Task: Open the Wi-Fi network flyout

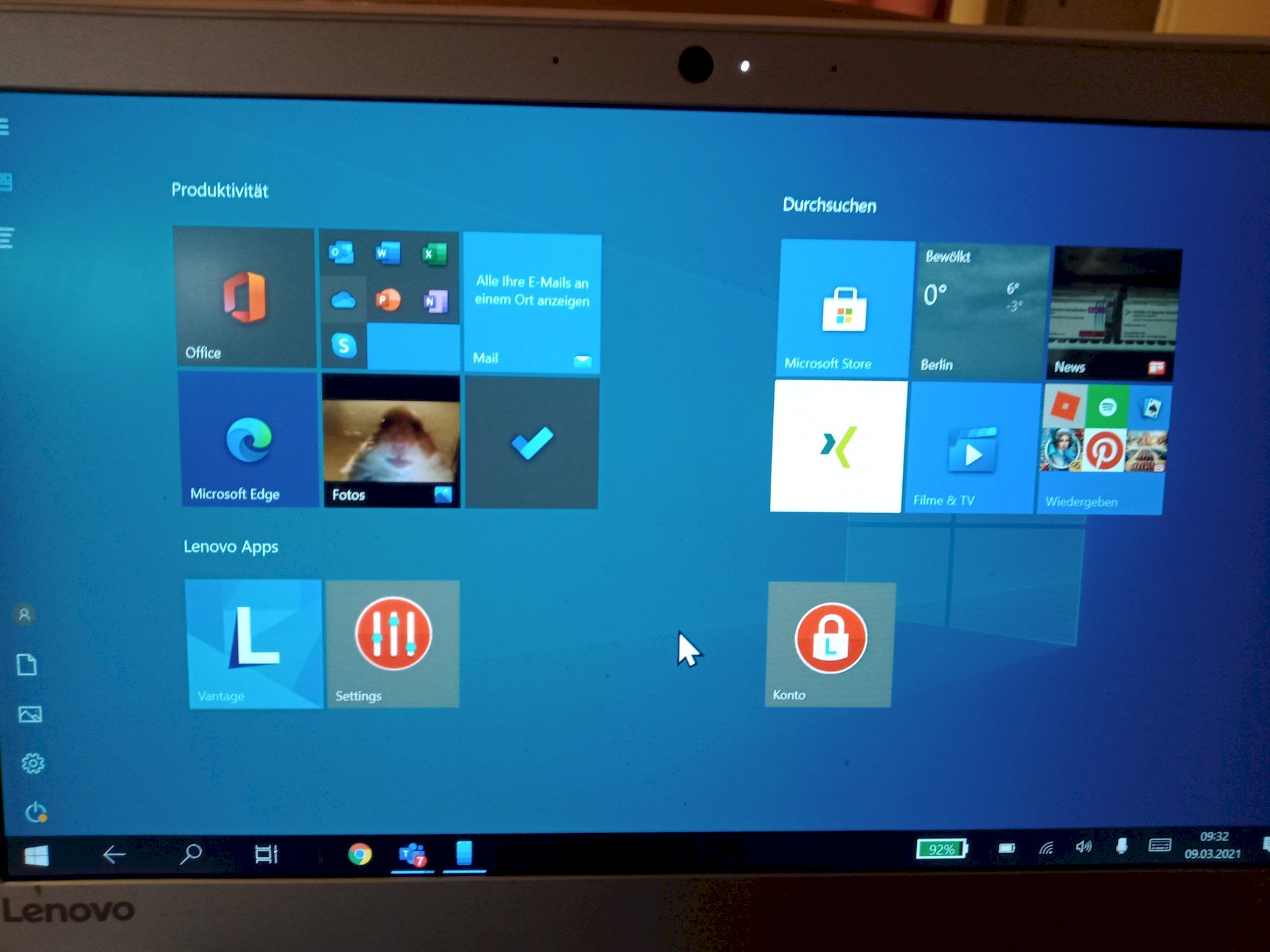Action: point(1046,848)
